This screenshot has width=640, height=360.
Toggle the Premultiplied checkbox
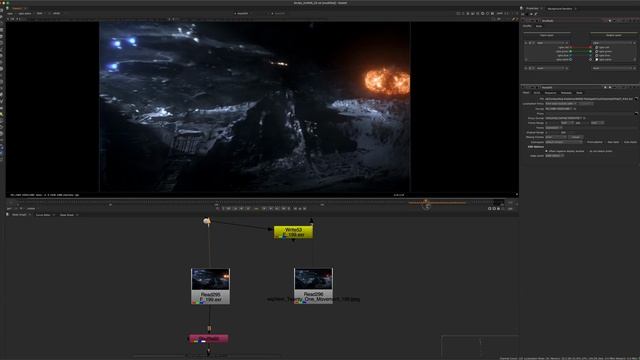pos(594,142)
